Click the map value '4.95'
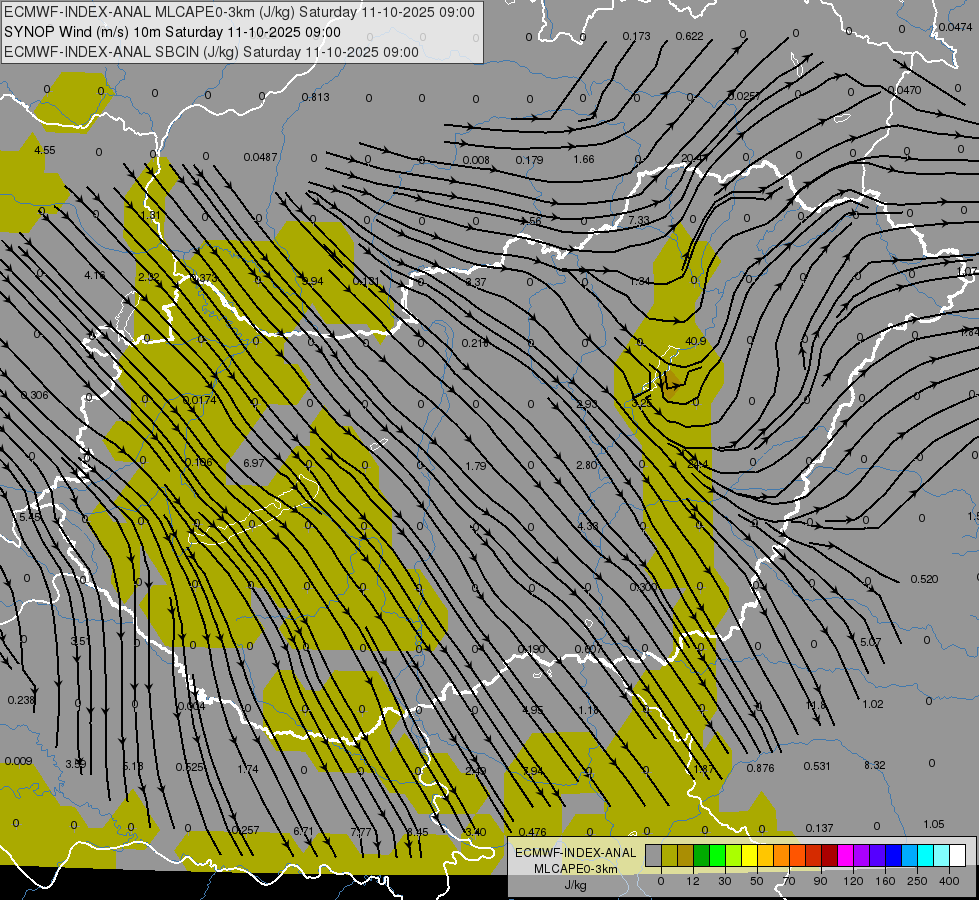 (533, 710)
